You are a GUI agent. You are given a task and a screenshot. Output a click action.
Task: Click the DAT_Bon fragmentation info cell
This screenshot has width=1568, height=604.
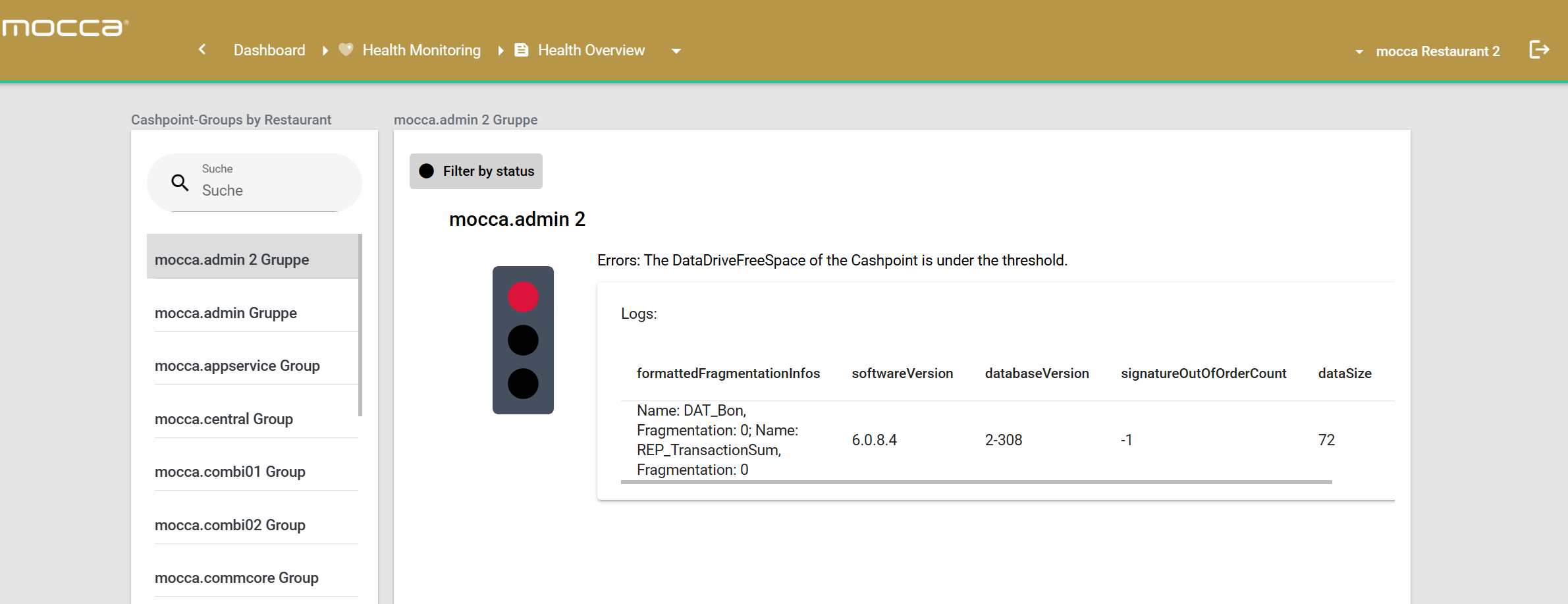coord(718,440)
